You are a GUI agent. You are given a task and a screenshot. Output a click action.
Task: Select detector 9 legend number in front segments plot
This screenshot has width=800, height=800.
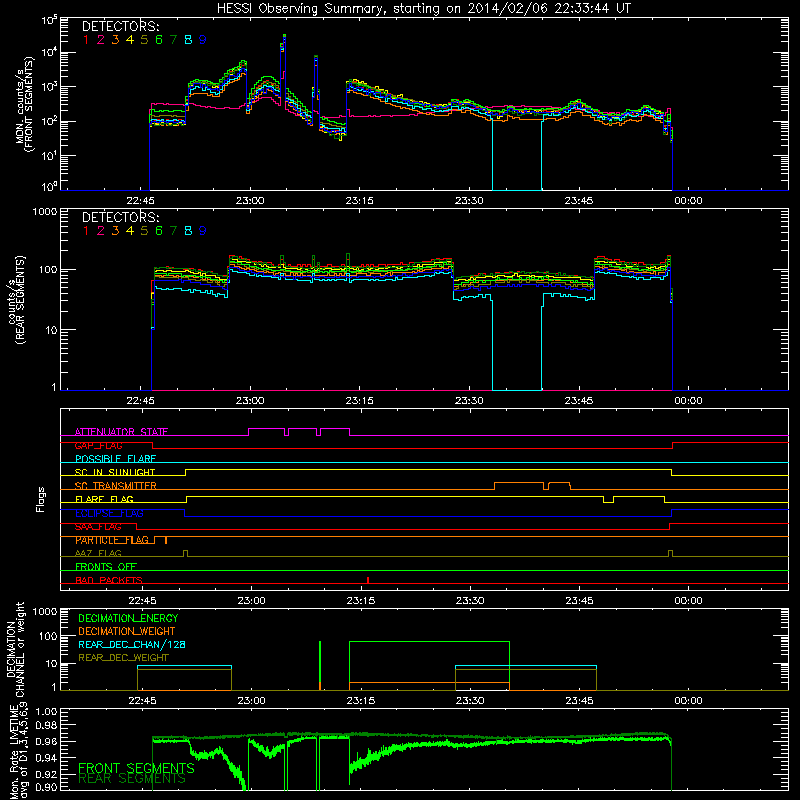tap(203, 40)
